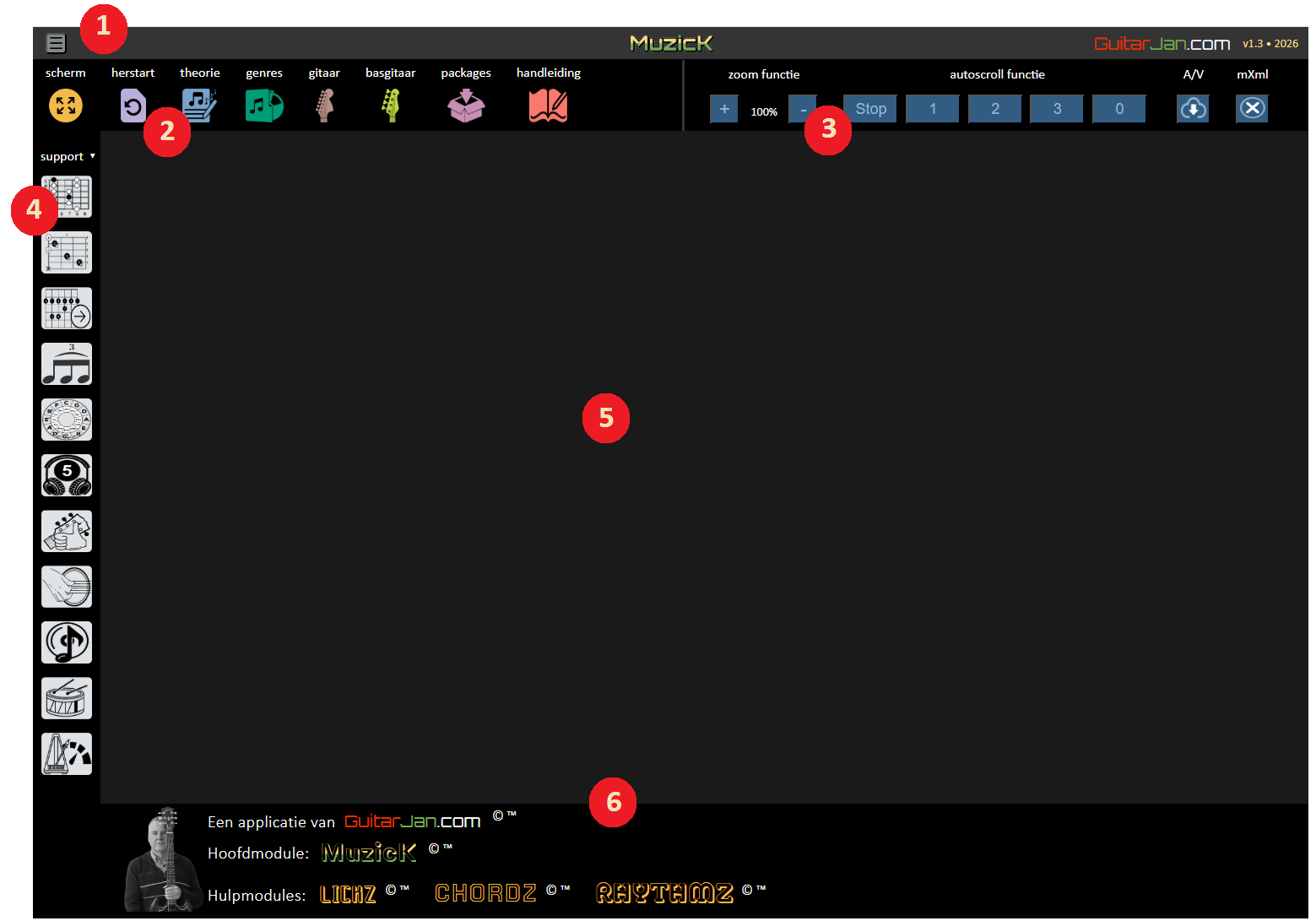1316x921 pixels.
Task: Toggle fullscreen with the scherm icon
Action: (x=66, y=106)
